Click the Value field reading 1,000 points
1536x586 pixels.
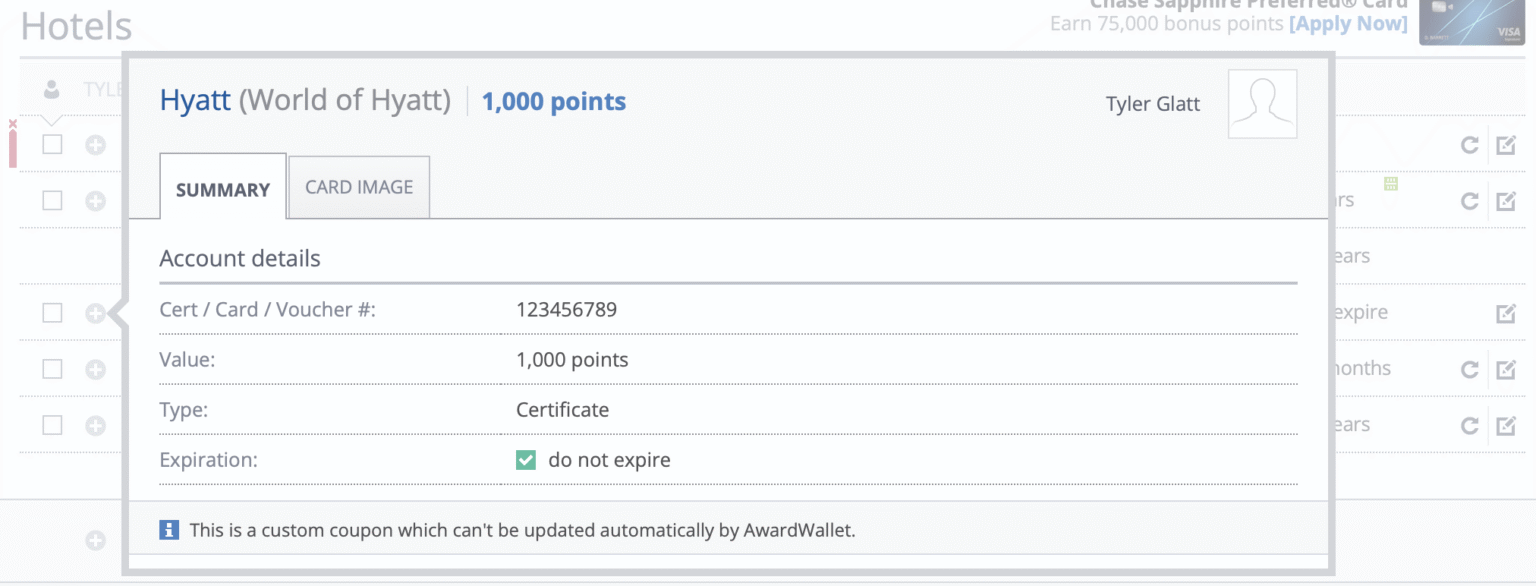point(572,360)
